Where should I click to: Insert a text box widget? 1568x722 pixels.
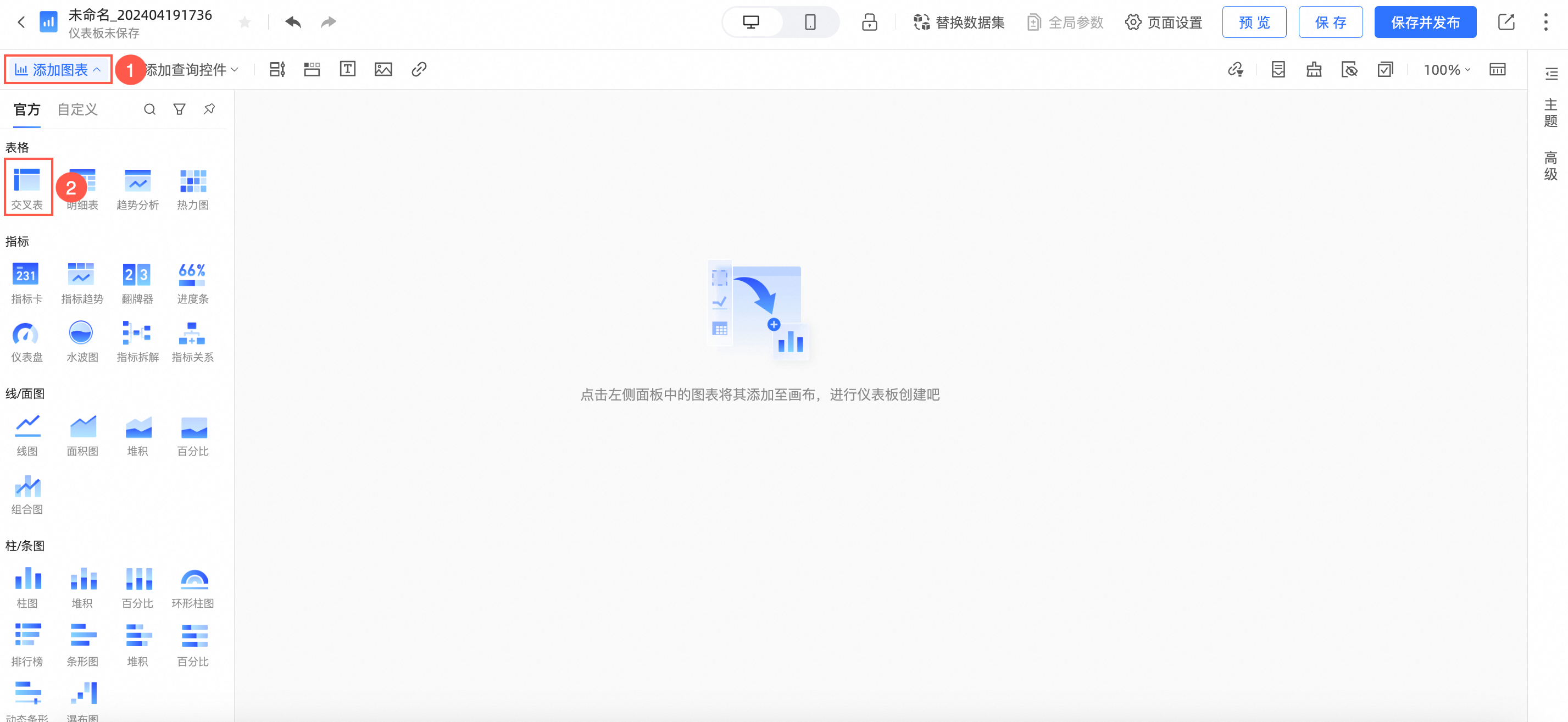click(x=347, y=69)
